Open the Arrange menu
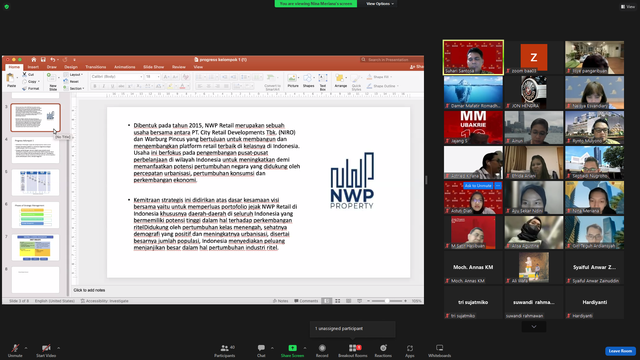This screenshot has width=640, height=360. click(x=340, y=80)
